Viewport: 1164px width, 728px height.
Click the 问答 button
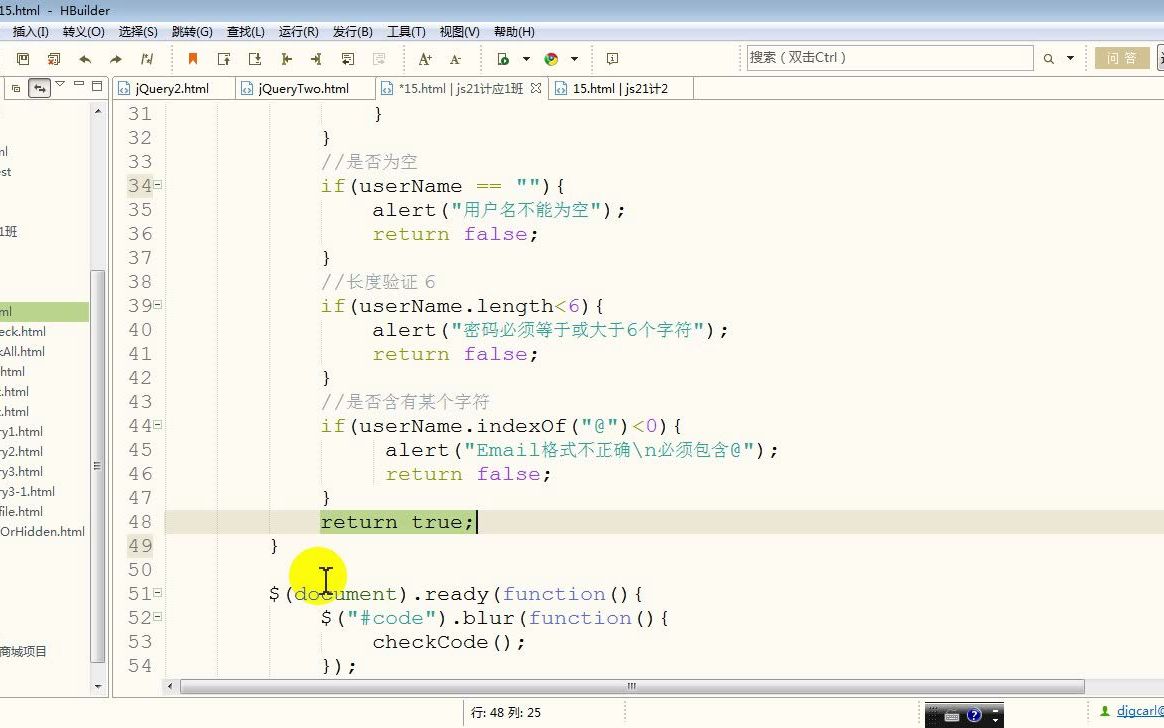tap(1122, 58)
